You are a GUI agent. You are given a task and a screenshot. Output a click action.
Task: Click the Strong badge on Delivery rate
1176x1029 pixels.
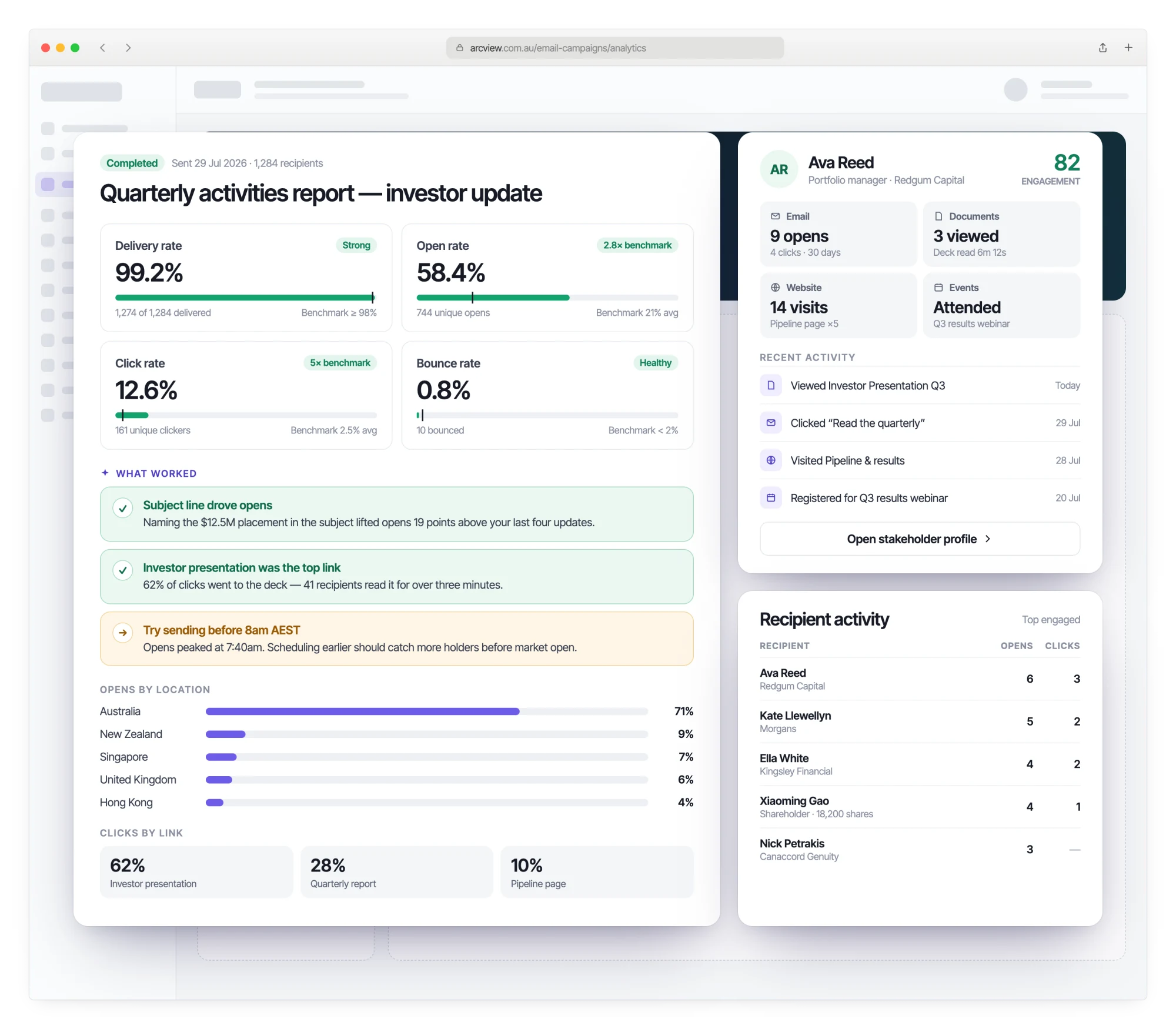[x=356, y=245]
